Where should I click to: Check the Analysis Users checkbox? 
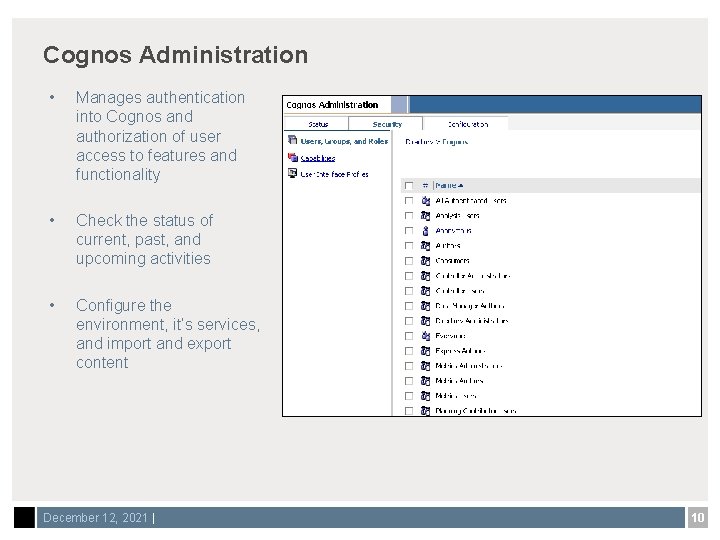tap(409, 216)
